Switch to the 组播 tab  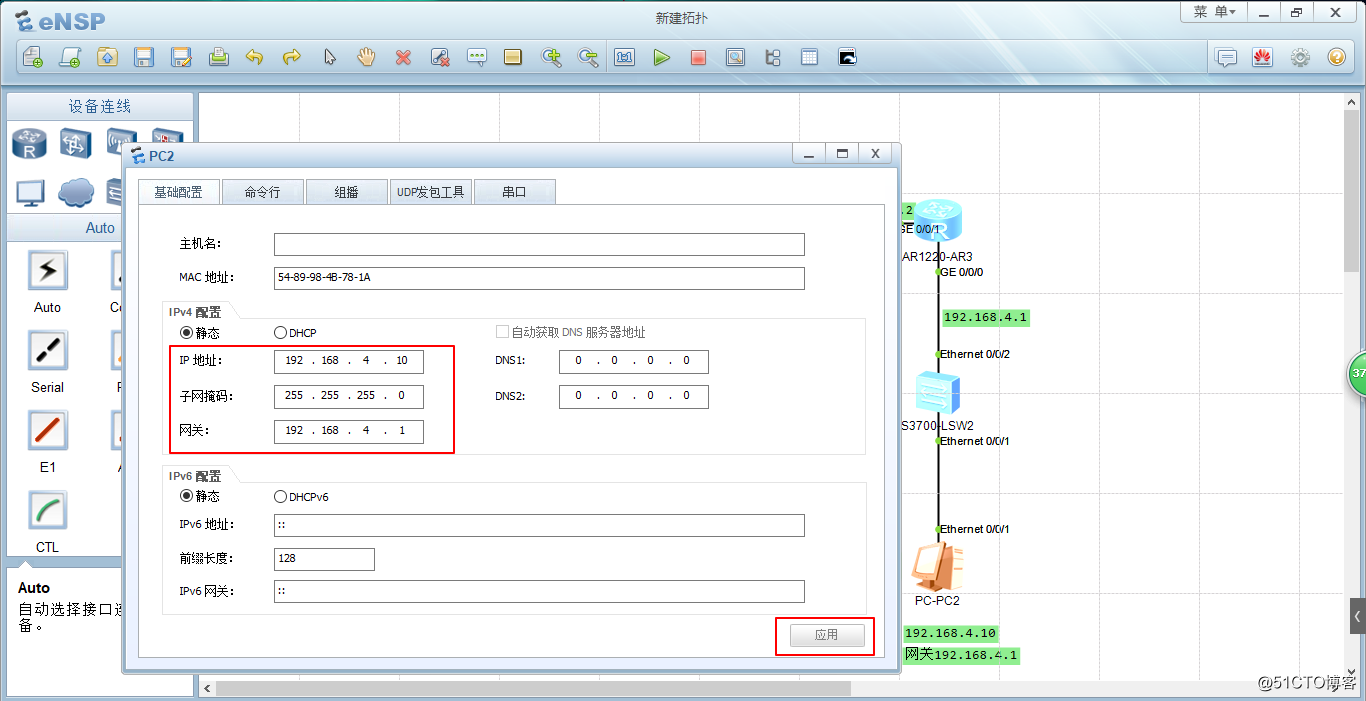pos(346,192)
